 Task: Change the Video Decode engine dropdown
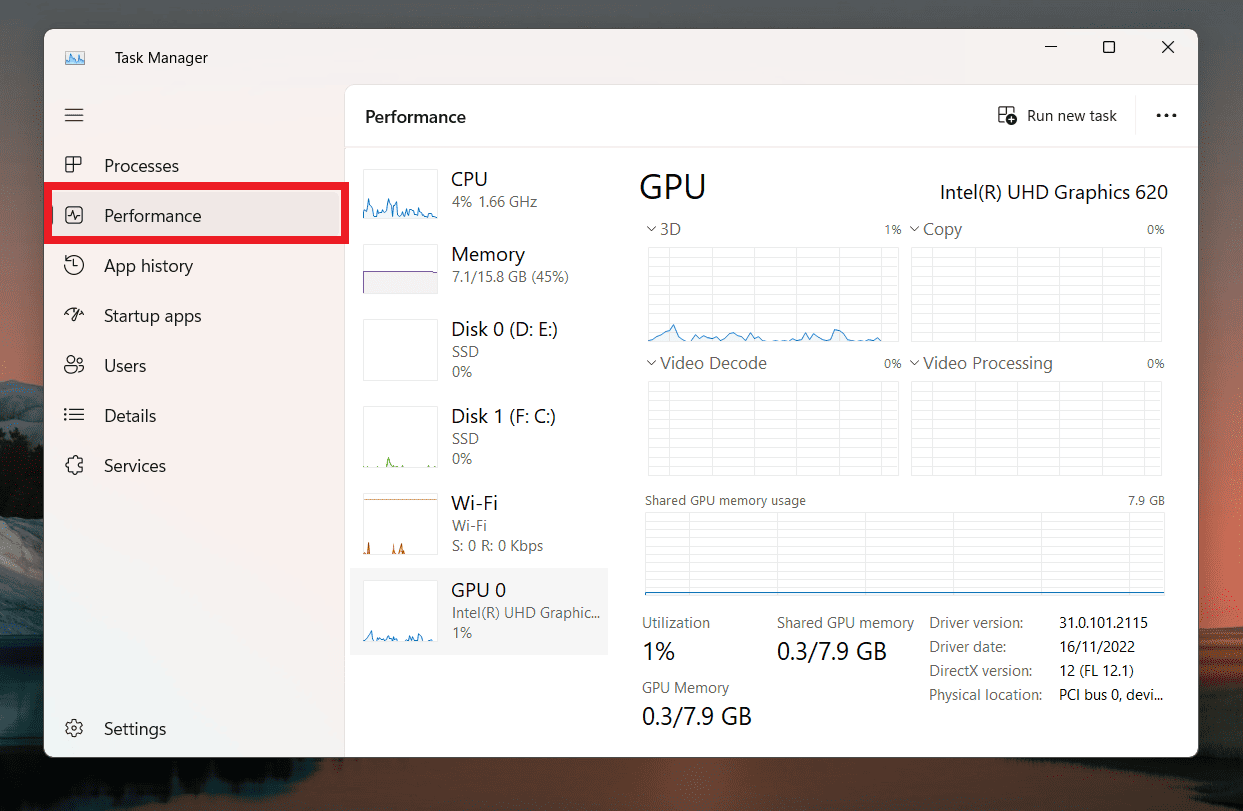click(652, 364)
